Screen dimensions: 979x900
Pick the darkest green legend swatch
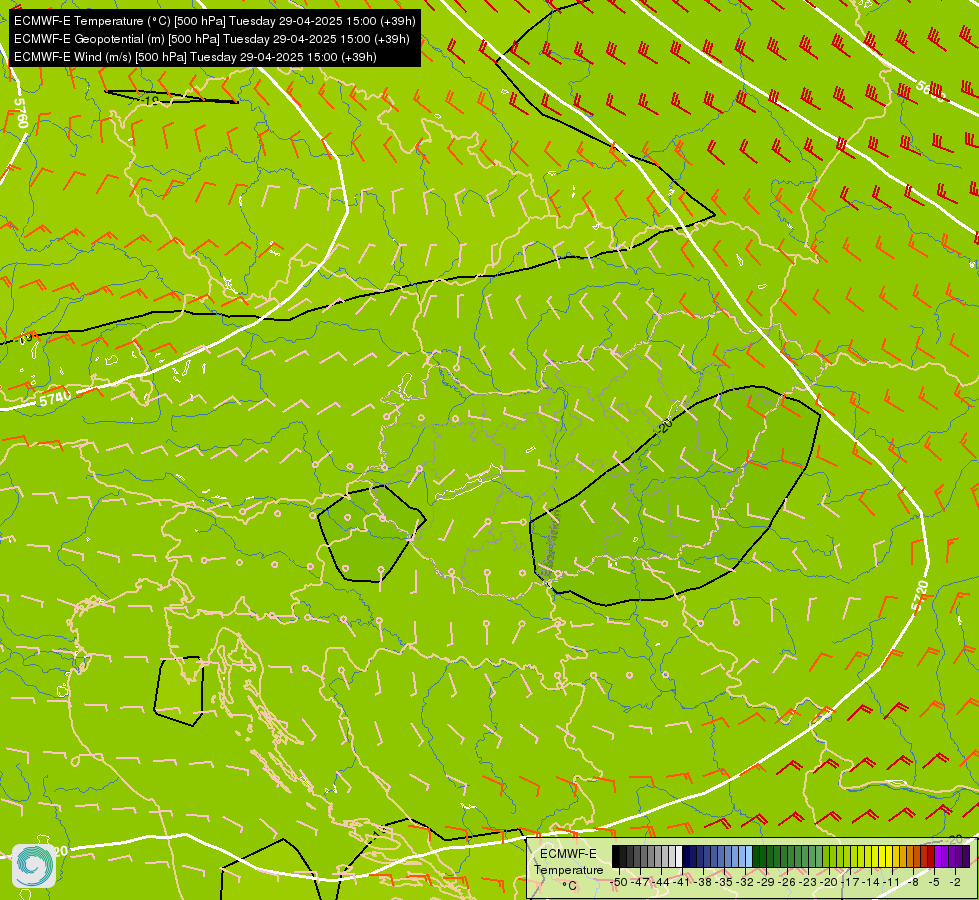click(756, 856)
